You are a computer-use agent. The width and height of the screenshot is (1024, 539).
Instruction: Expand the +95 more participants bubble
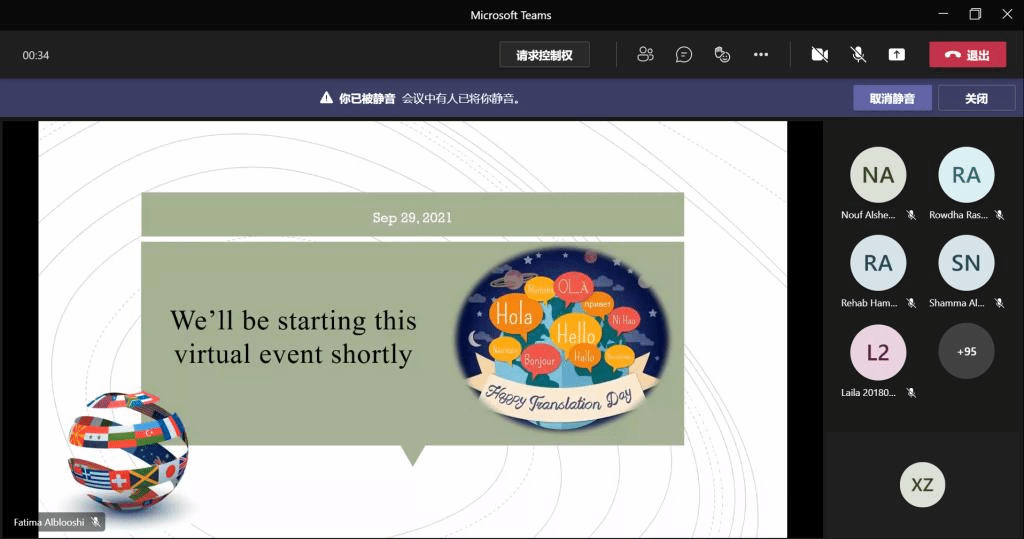[x=967, y=351]
